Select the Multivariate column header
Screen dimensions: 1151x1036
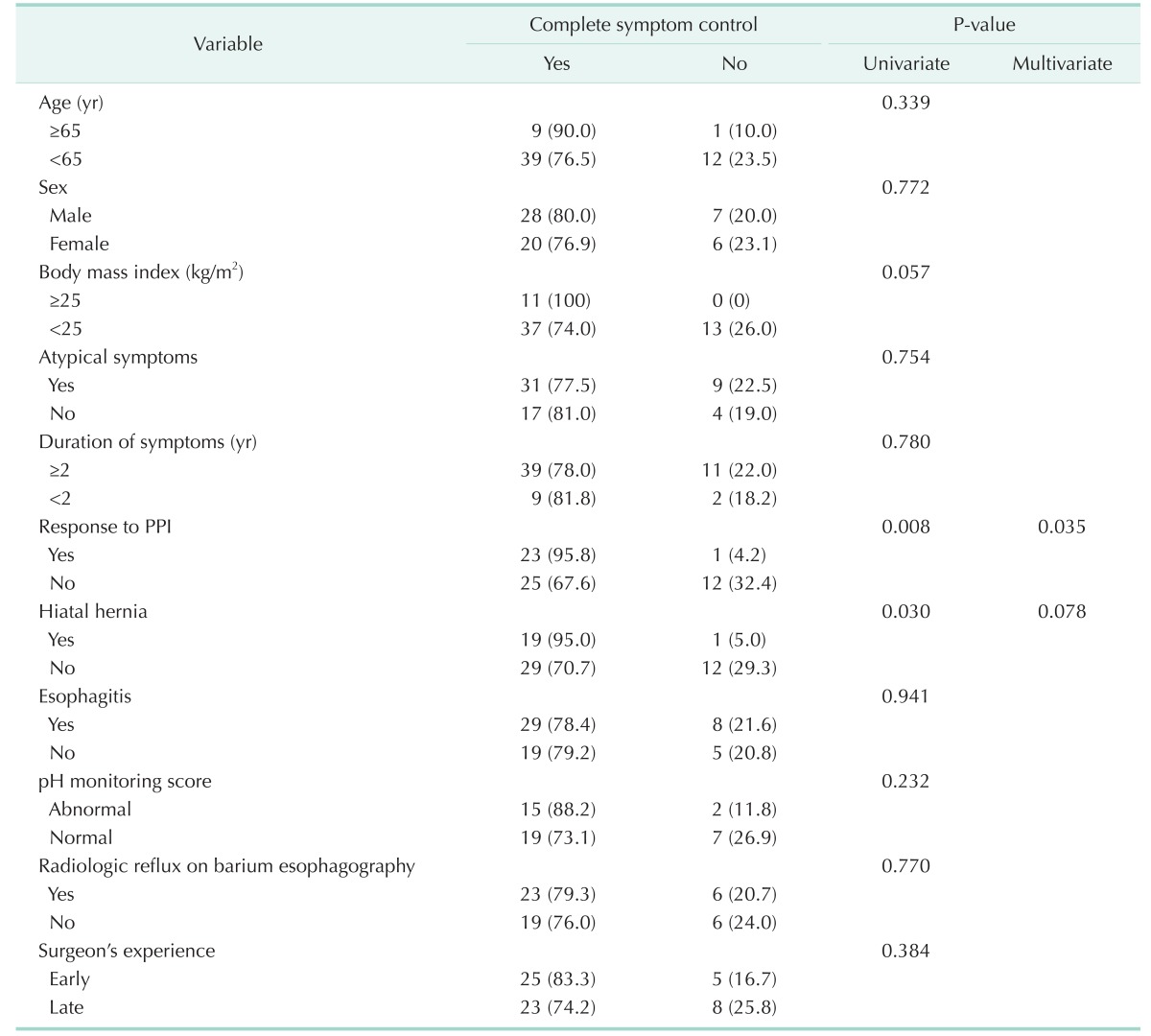point(1061,63)
